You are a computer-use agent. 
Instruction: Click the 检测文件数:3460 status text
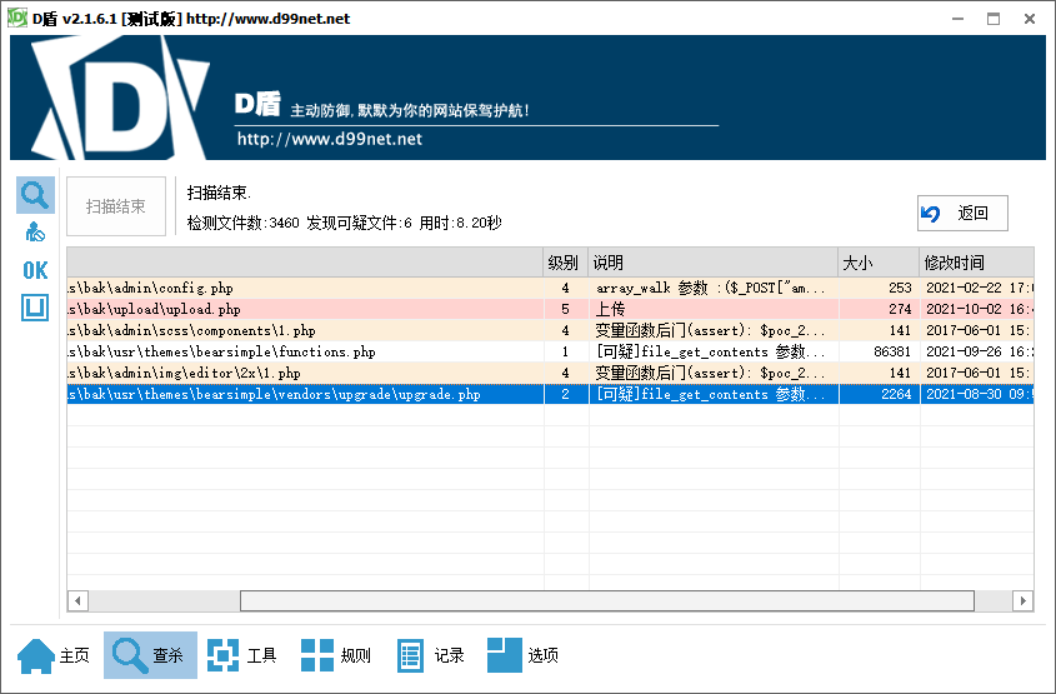[243, 223]
